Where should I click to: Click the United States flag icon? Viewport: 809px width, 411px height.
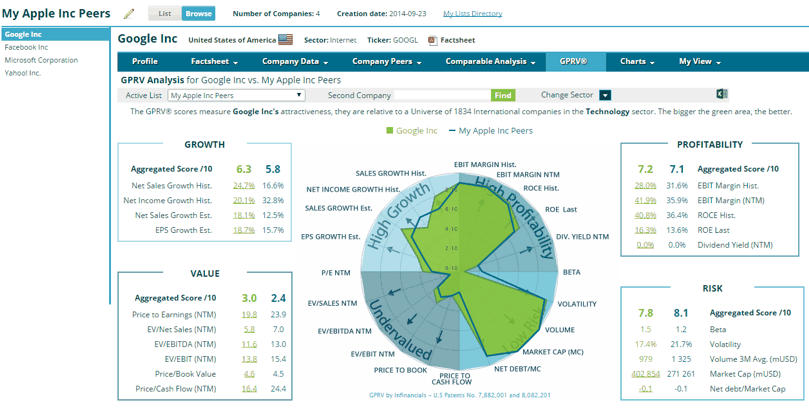[x=285, y=40]
